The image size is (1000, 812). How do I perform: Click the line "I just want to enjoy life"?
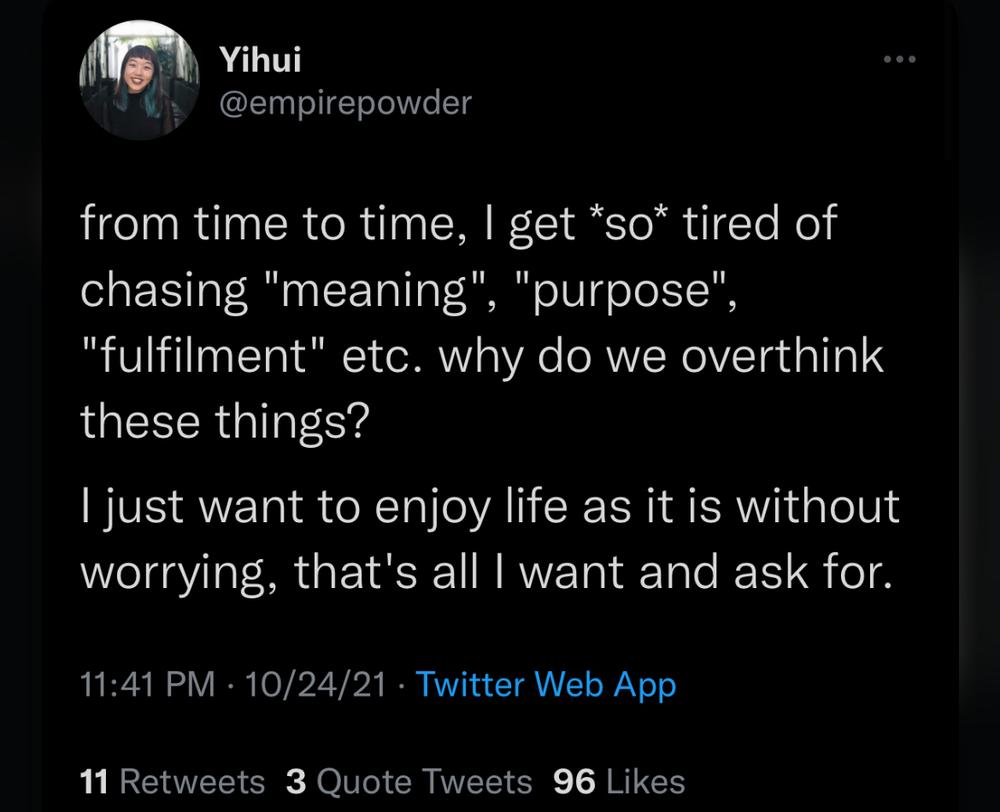coord(324,508)
